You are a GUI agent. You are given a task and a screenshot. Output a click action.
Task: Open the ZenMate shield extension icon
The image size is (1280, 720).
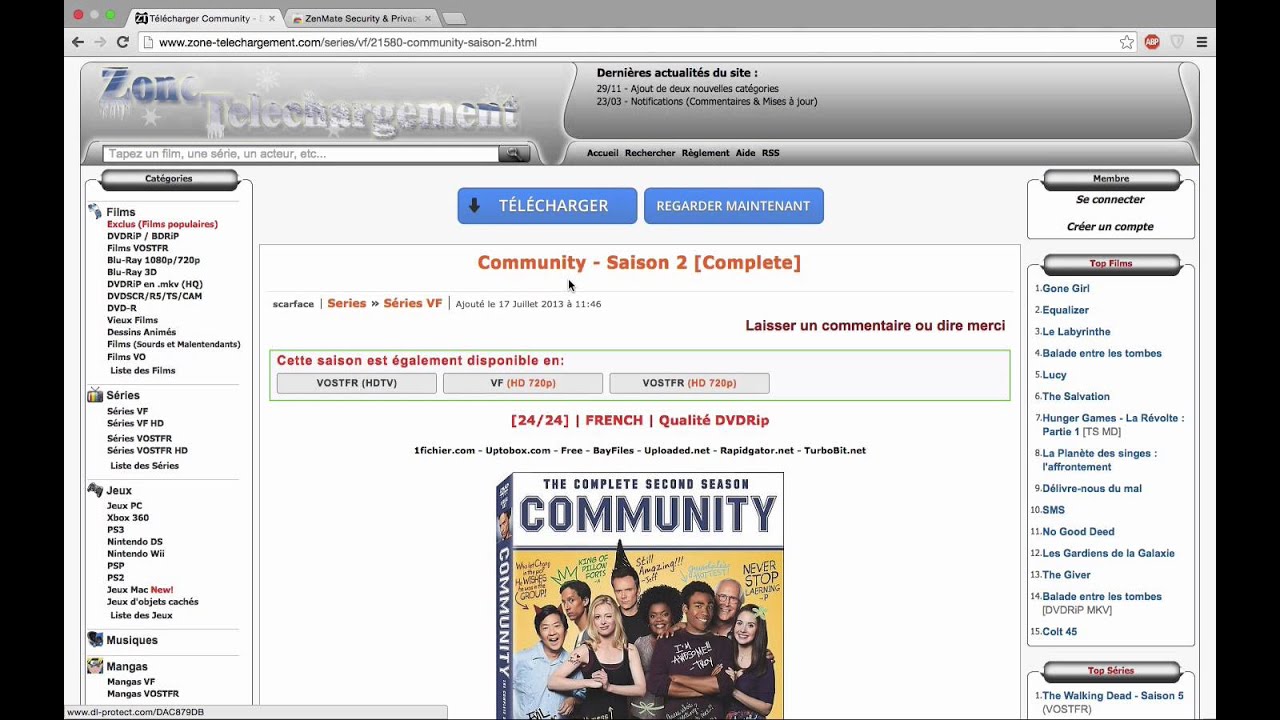click(x=1177, y=42)
